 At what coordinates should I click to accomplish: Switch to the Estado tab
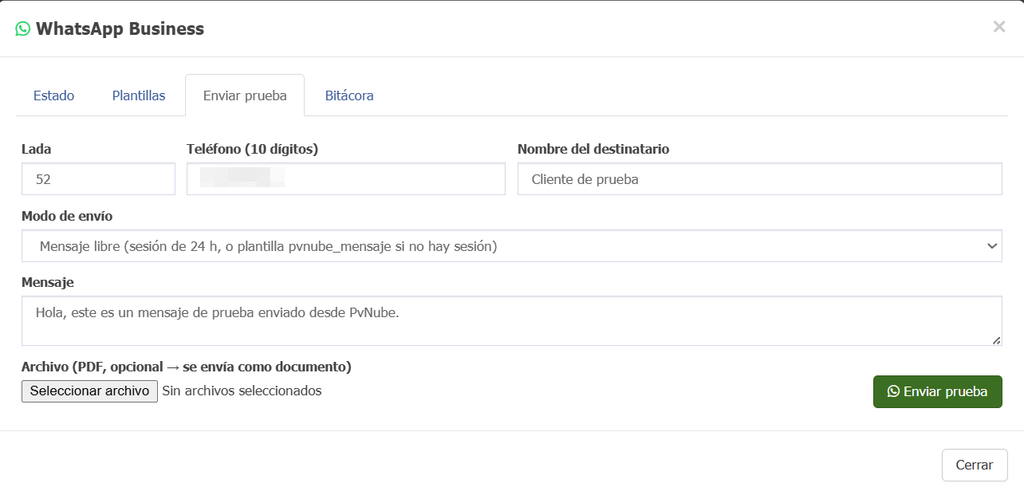click(x=54, y=95)
